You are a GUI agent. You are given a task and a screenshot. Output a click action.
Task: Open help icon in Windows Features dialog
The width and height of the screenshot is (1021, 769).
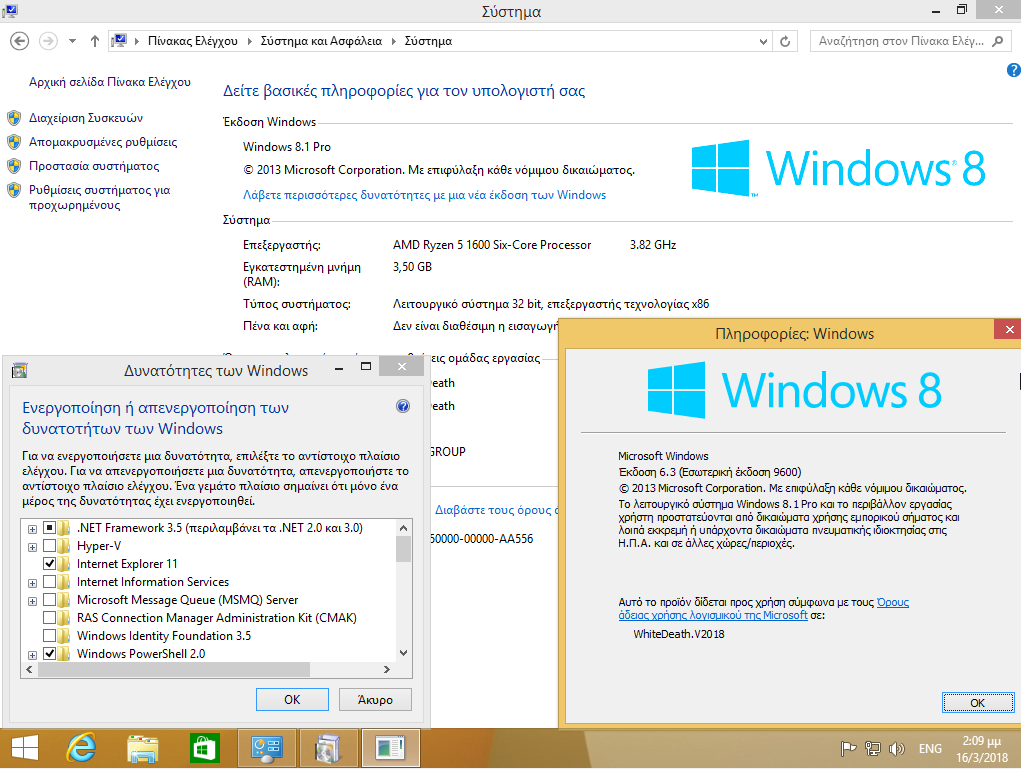pyautogui.click(x=403, y=406)
